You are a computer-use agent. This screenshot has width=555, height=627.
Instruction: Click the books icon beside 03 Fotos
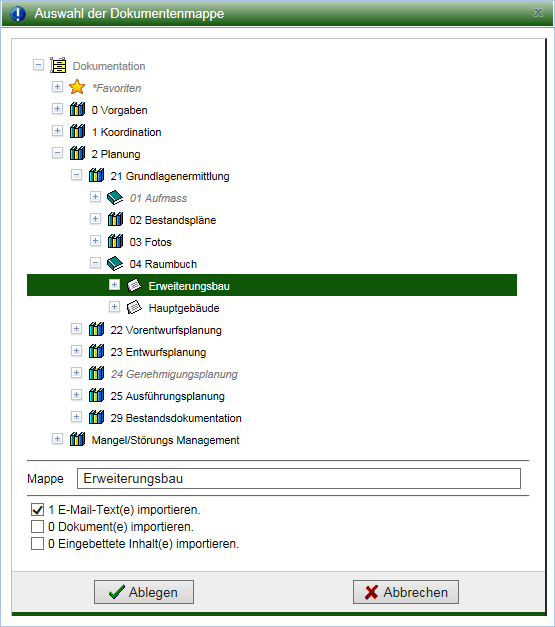(x=115, y=241)
